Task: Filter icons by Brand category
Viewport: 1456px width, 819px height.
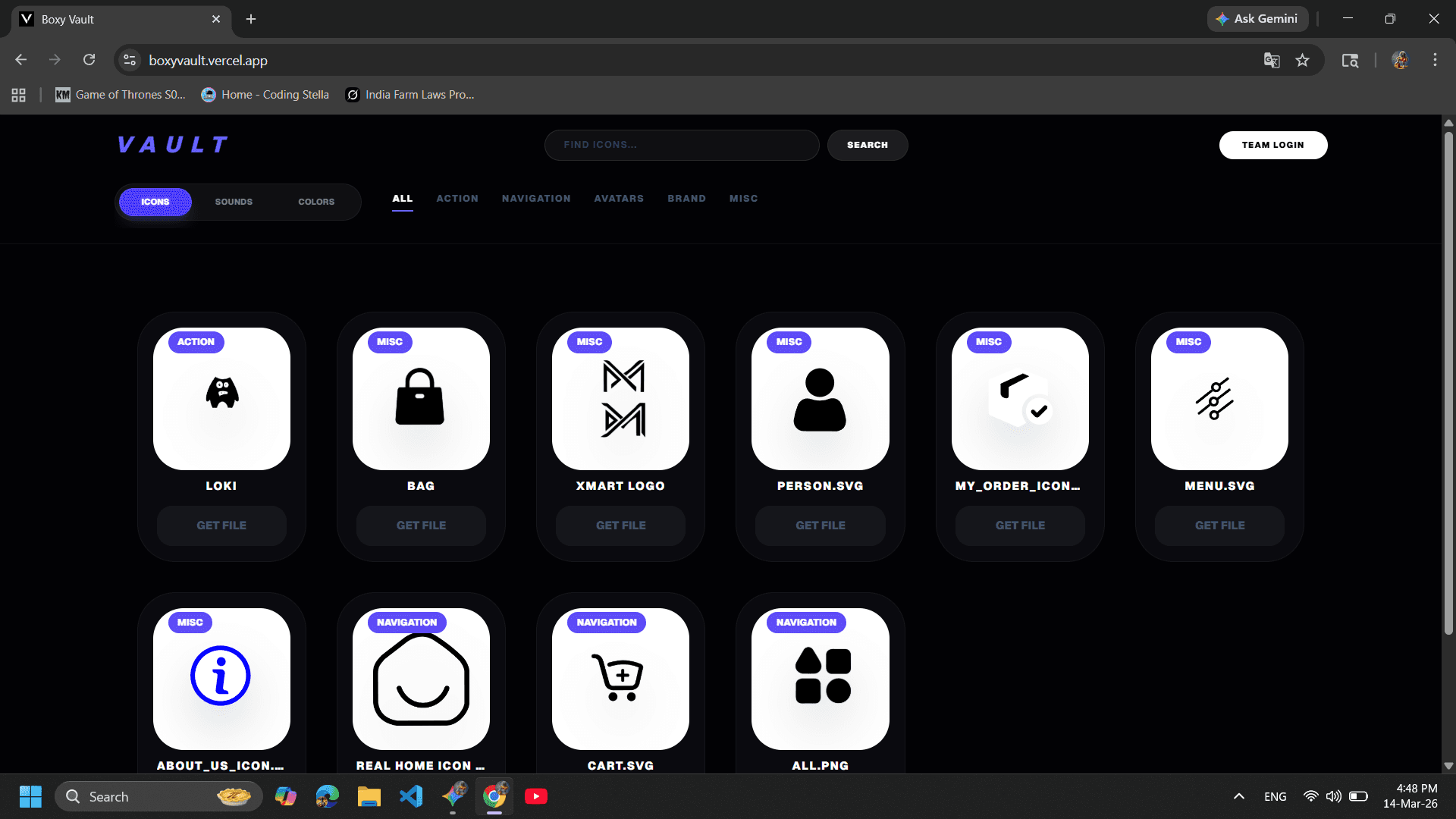Action: coord(686,199)
